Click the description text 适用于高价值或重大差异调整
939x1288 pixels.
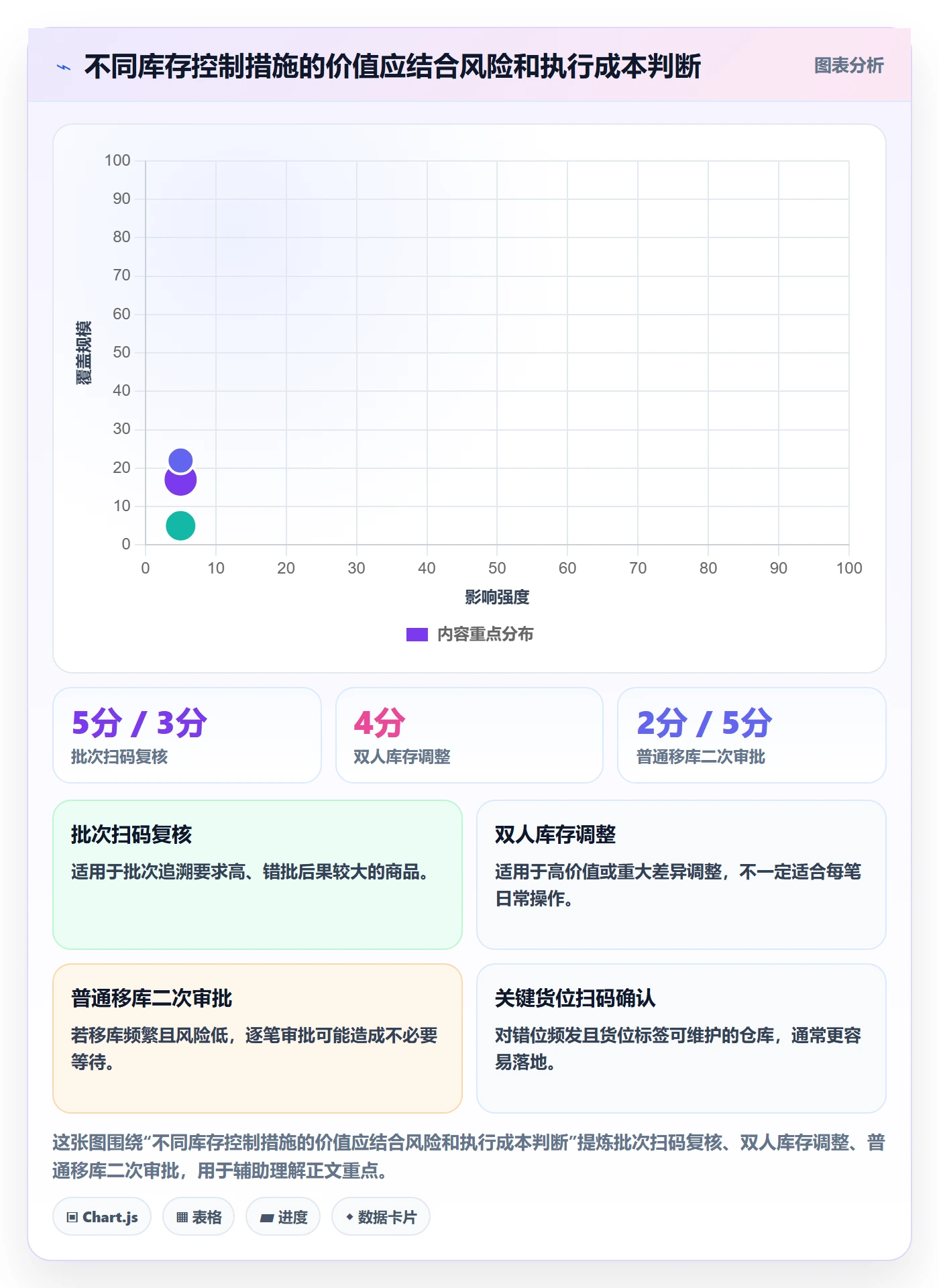pos(678,885)
